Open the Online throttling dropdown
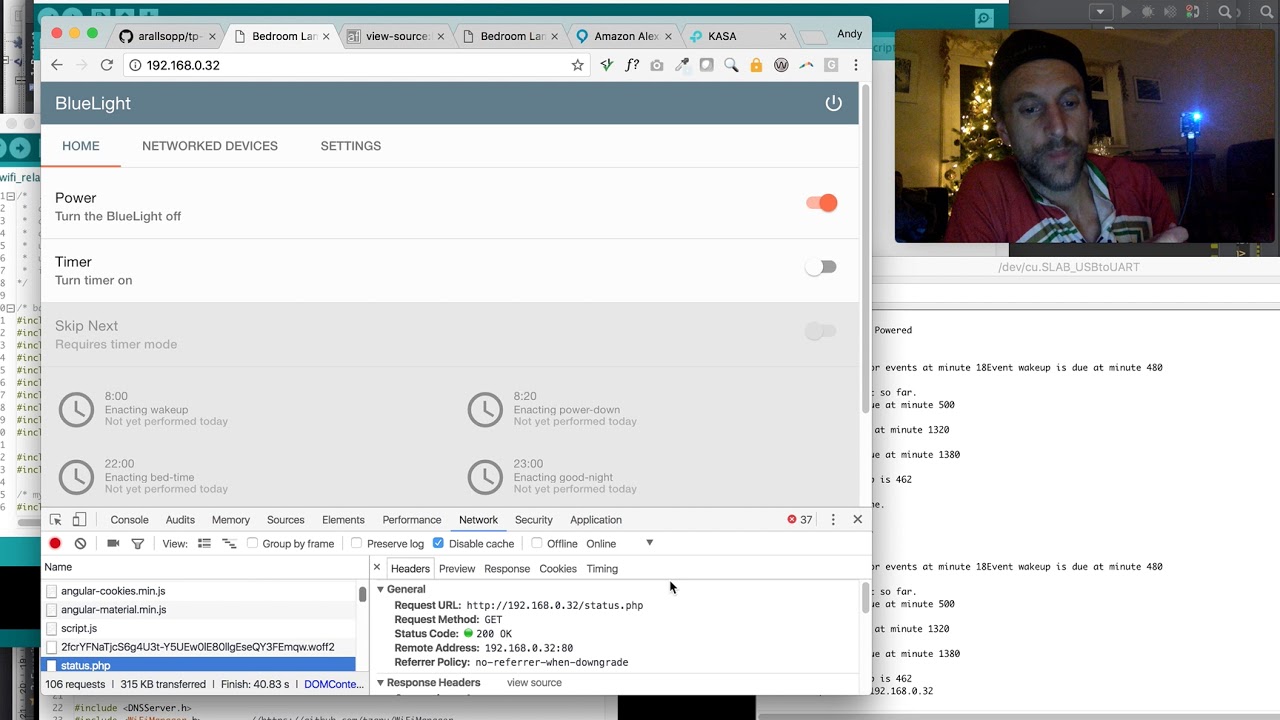The height and width of the screenshot is (720, 1280). pos(619,544)
